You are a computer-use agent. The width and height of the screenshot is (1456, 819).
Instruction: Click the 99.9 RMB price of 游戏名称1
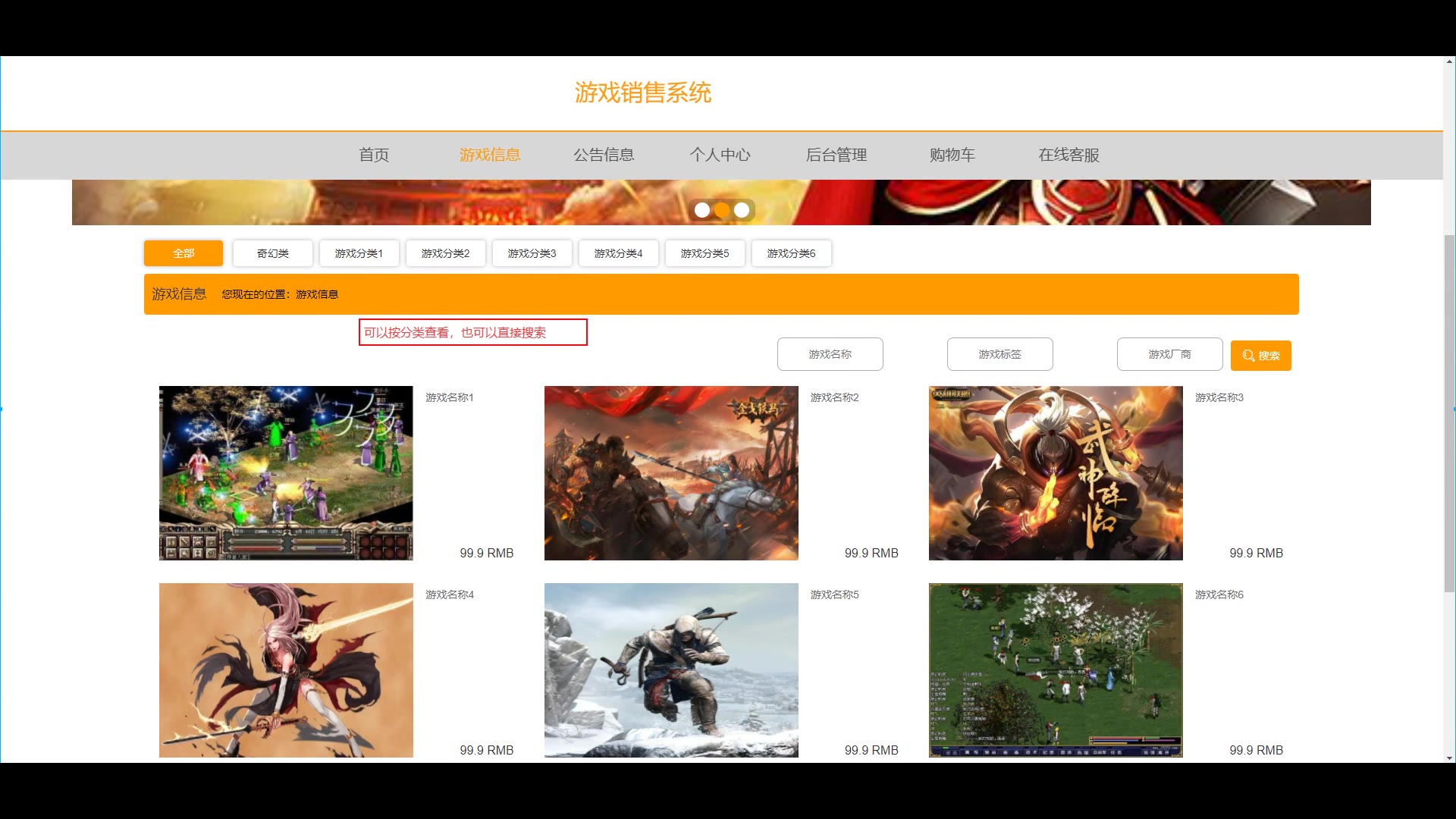[487, 554]
